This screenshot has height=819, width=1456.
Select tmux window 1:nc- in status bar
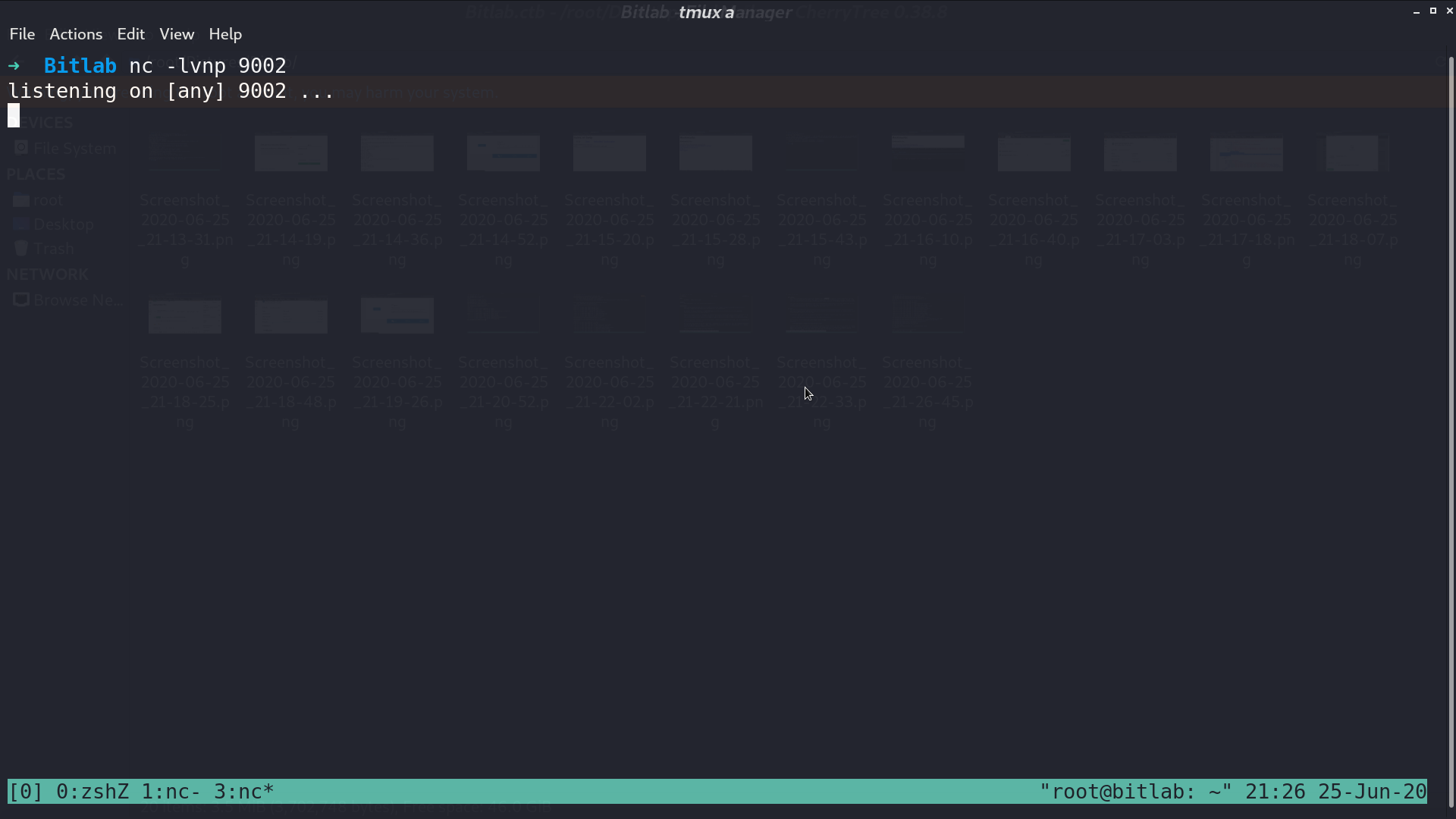[171, 792]
